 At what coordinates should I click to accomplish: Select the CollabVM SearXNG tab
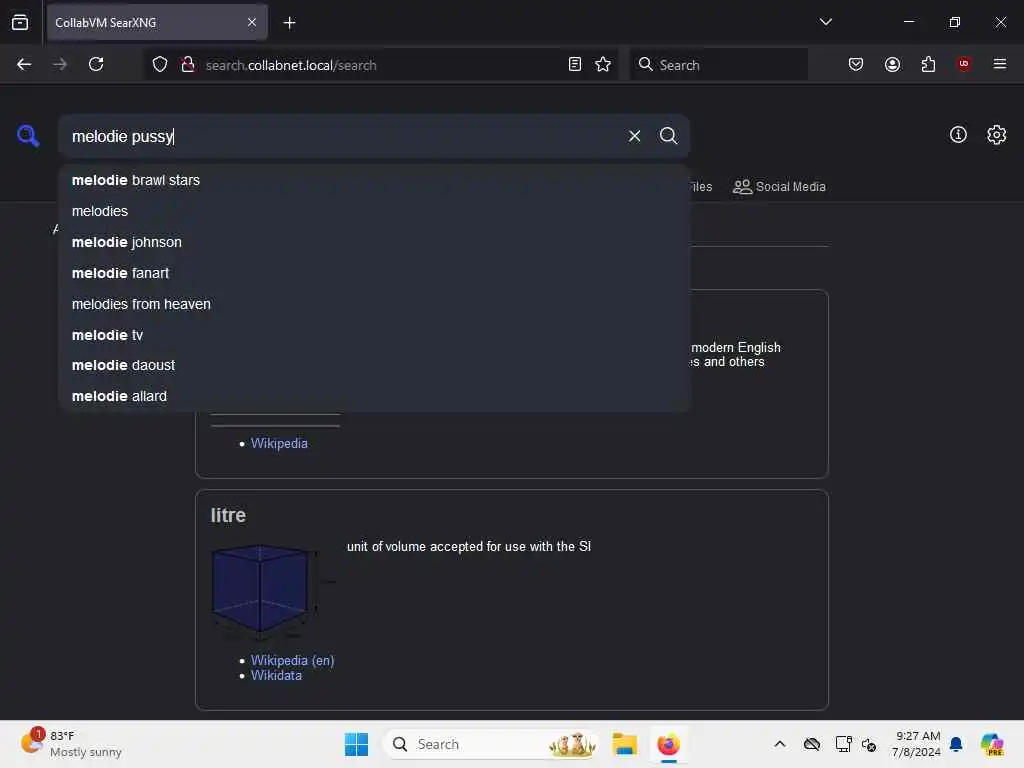point(157,22)
